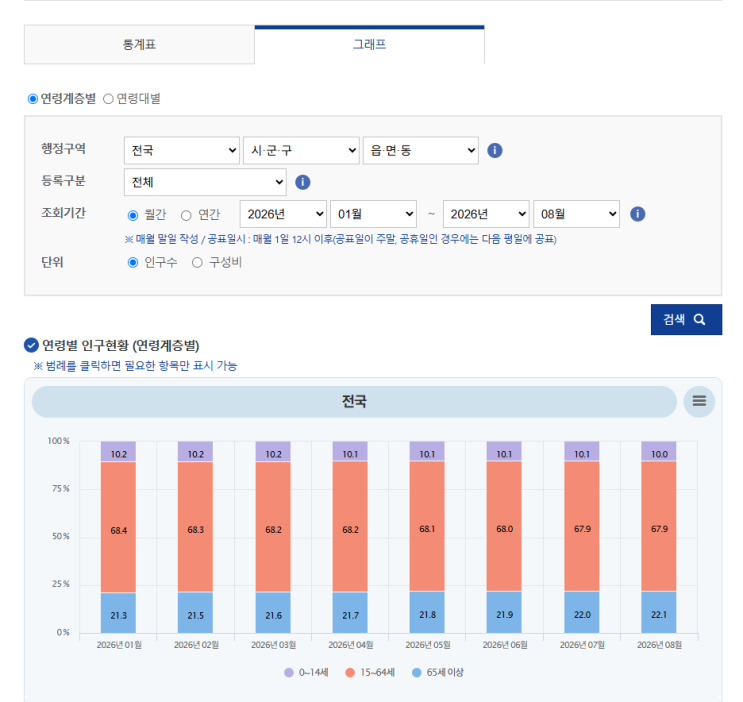Switch to the 통계표 tab

coord(139,45)
